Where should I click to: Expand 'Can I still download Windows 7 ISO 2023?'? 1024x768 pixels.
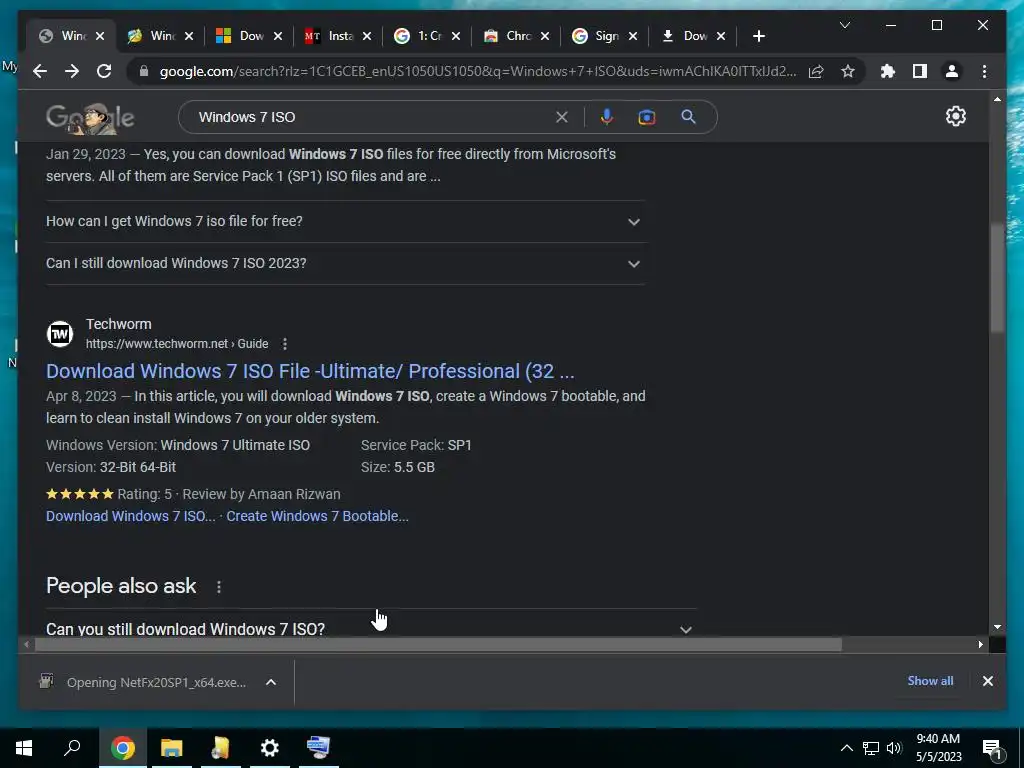345,263
